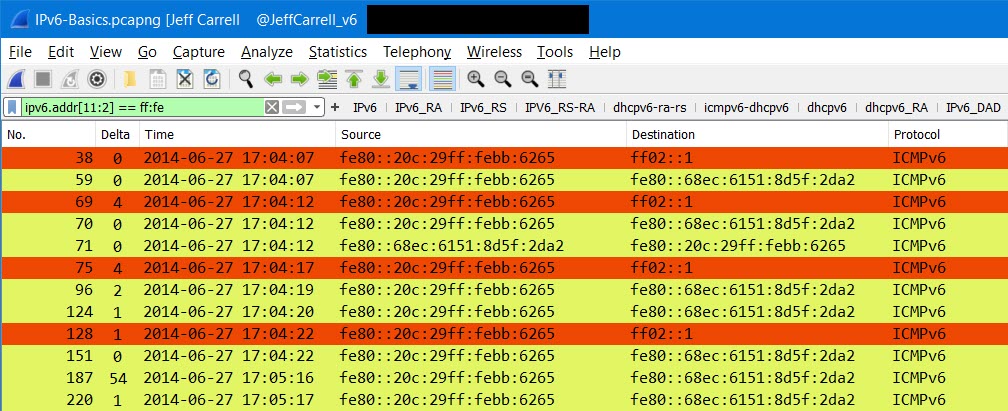
Task: Click the Stop capture square icon
Action: (x=43, y=79)
